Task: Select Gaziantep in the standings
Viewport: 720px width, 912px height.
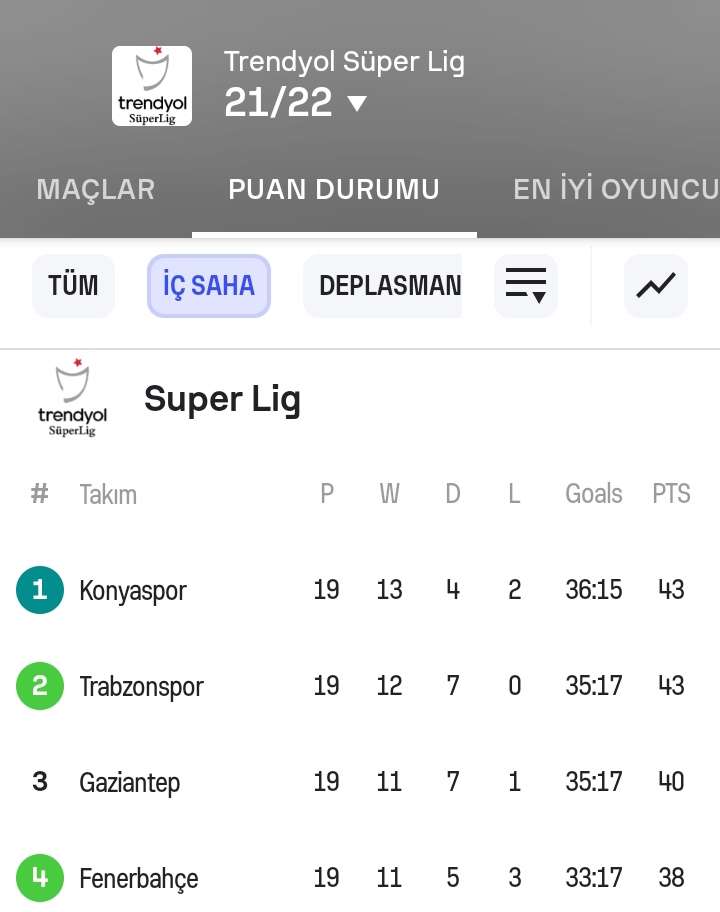Action: (130, 782)
